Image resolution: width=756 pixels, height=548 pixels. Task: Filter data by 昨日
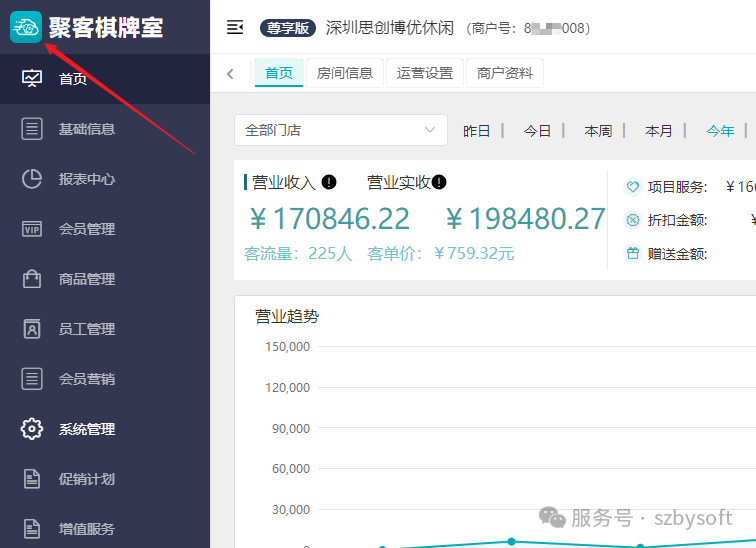pos(476,131)
